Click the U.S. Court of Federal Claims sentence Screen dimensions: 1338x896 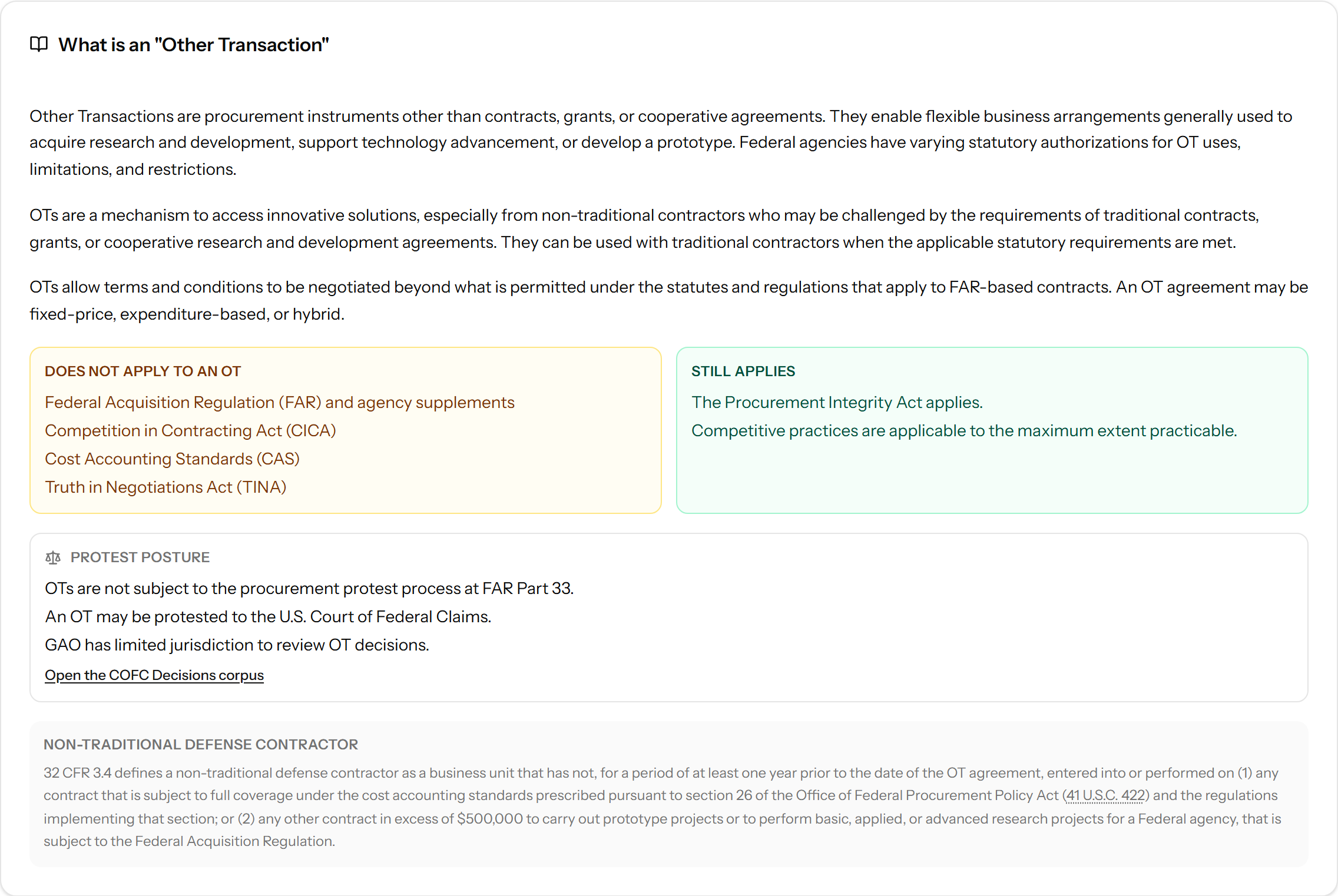tap(268, 617)
